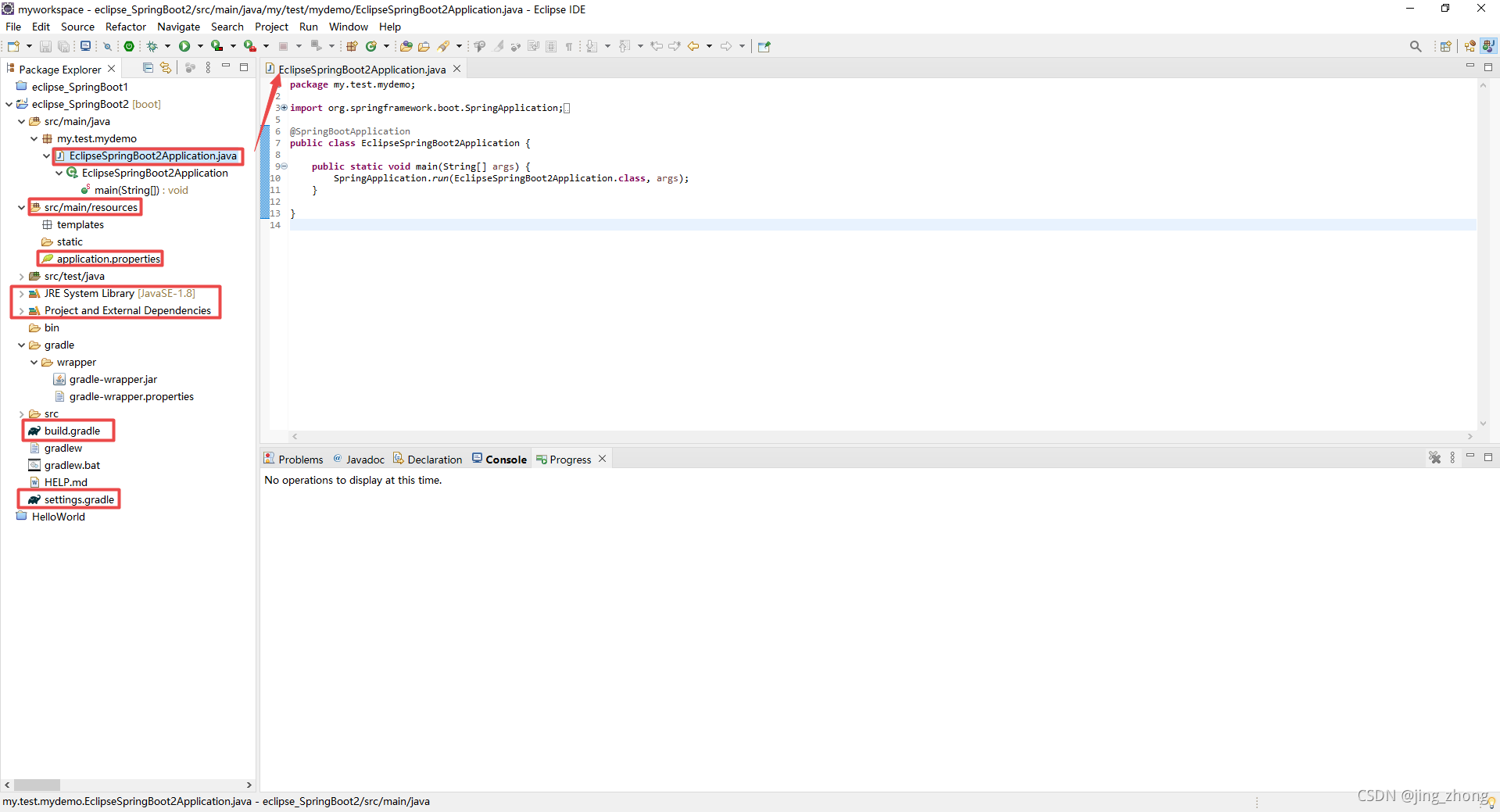Toggle Mark Occurrences in toolbar
This screenshot has width=1500, height=812.
point(499,46)
